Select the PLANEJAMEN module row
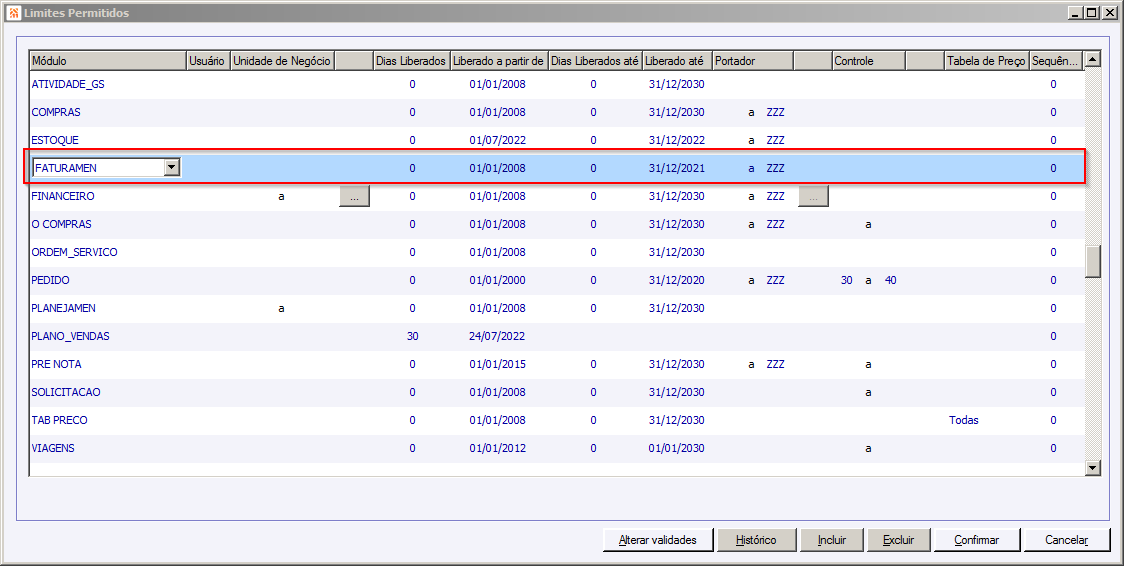Screen dimensions: 1124x566 pyautogui.click(x=556, y=308)
